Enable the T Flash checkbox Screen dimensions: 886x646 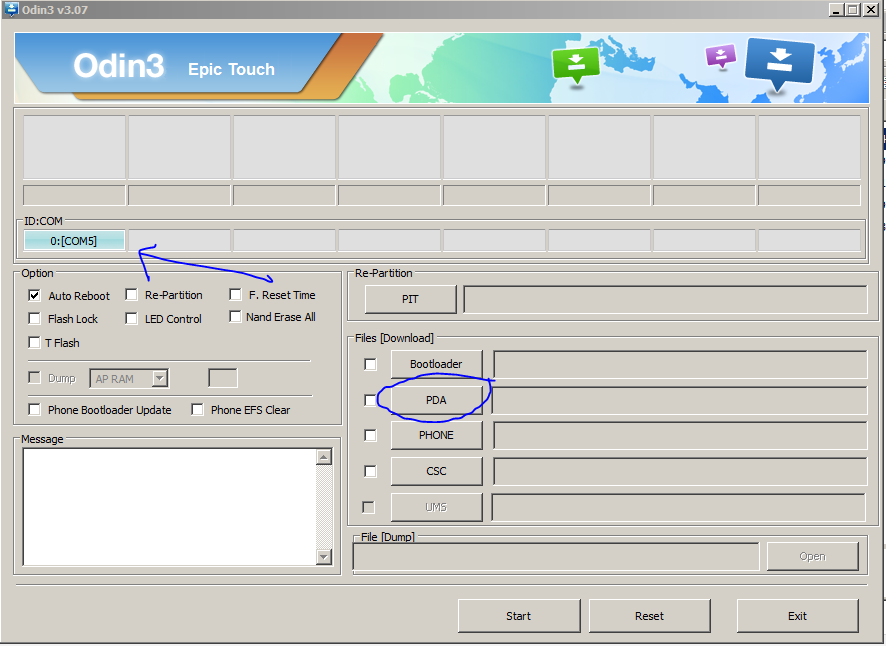pos(34,342)
